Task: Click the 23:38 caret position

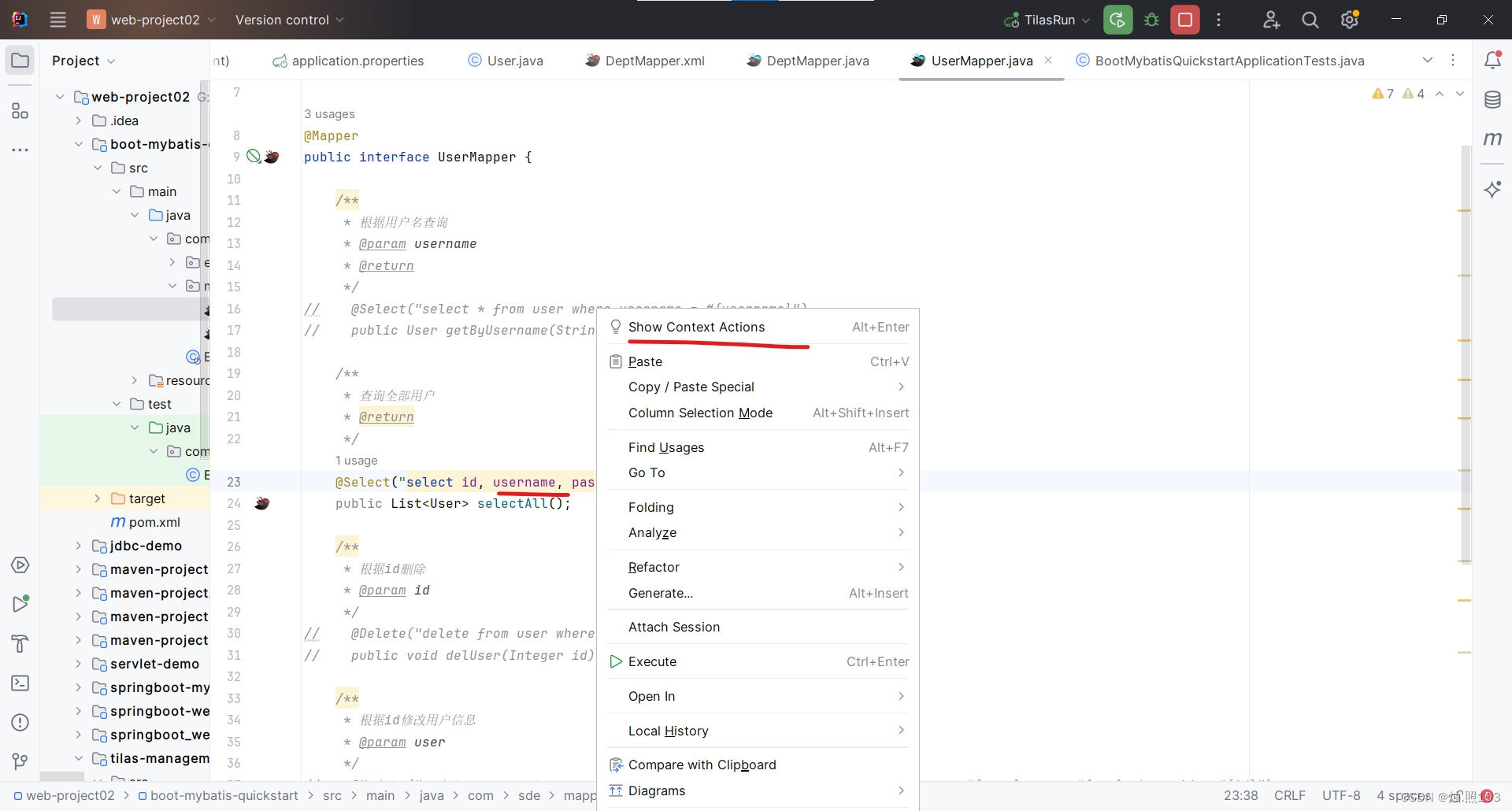Action: [x=1241, y=795]
